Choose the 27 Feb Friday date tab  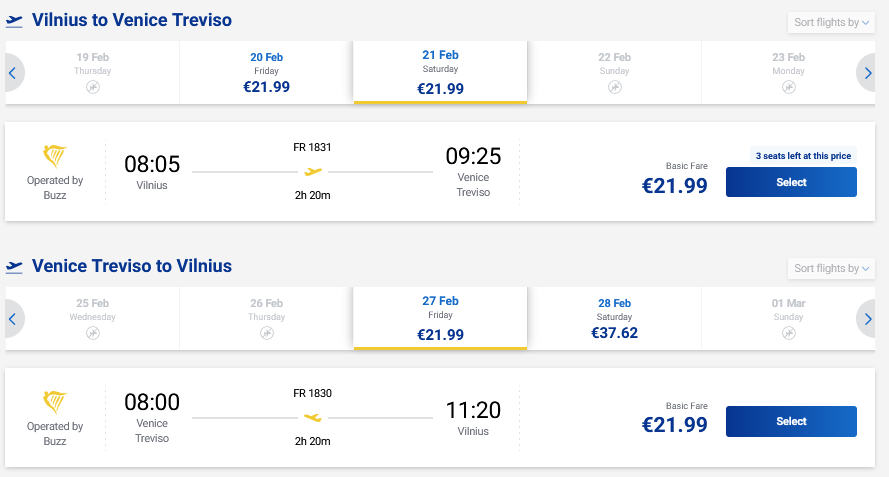pos(440,319)
